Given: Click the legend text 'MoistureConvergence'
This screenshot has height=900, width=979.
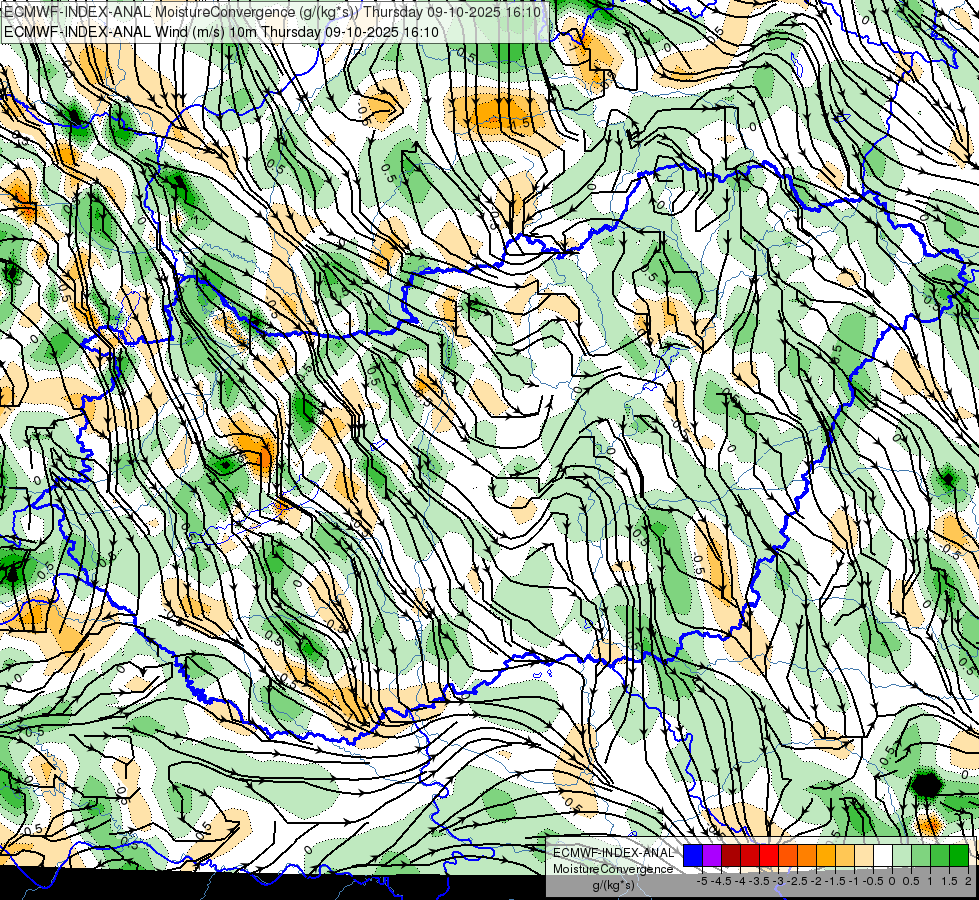Looking at the screenshot, I should [613, 869].
